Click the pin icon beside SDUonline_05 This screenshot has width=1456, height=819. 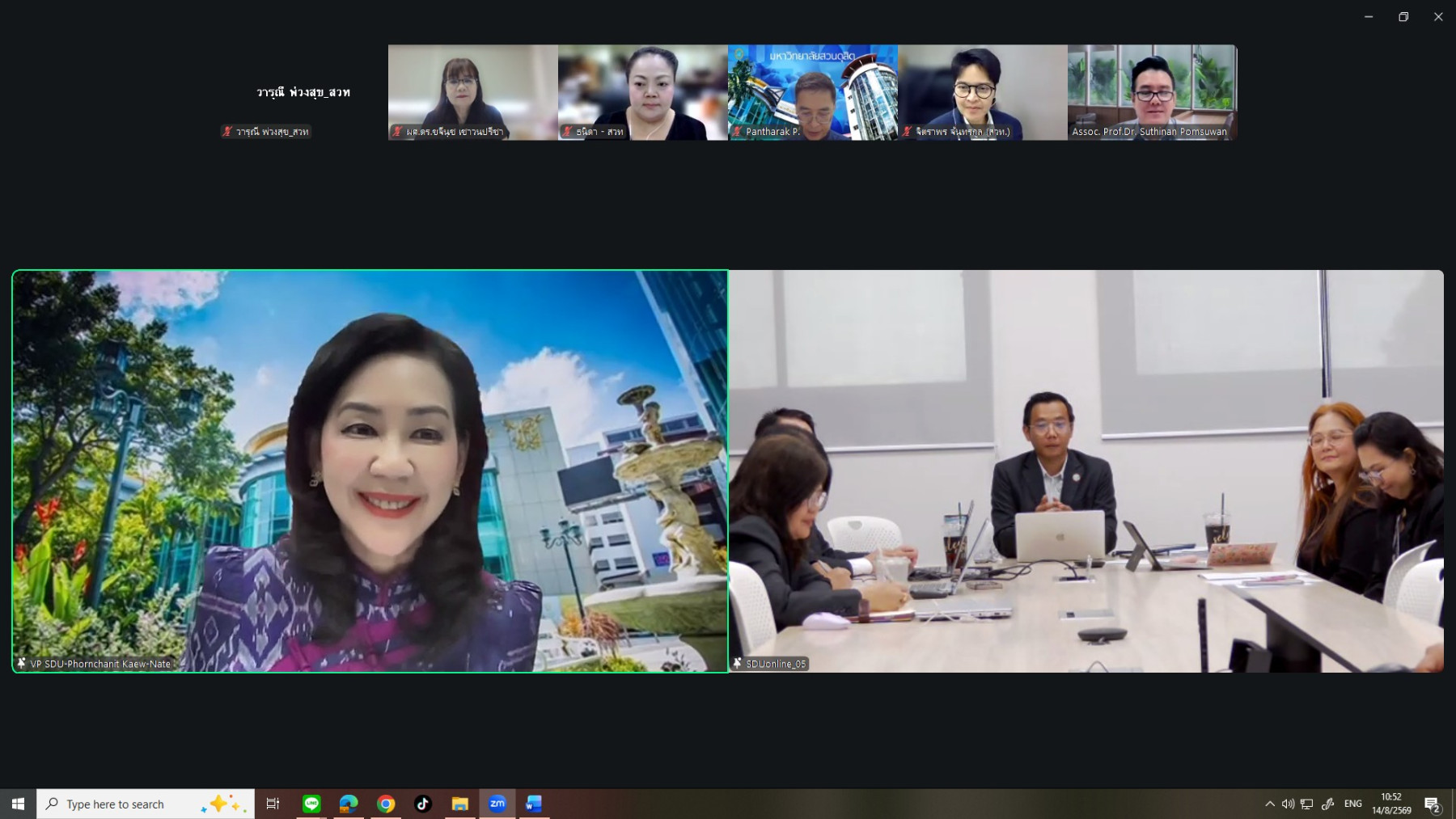[737, 664]
